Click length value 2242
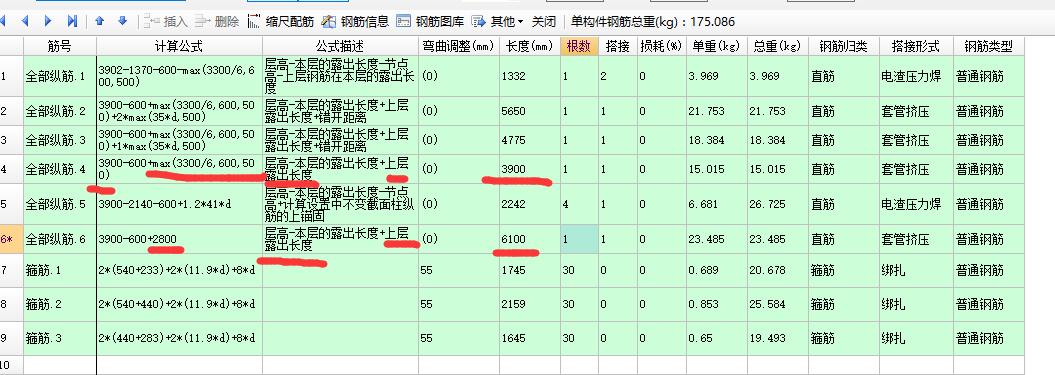Image resolution: width=1055 pixels, height=375 pixels. pos(530,204)
